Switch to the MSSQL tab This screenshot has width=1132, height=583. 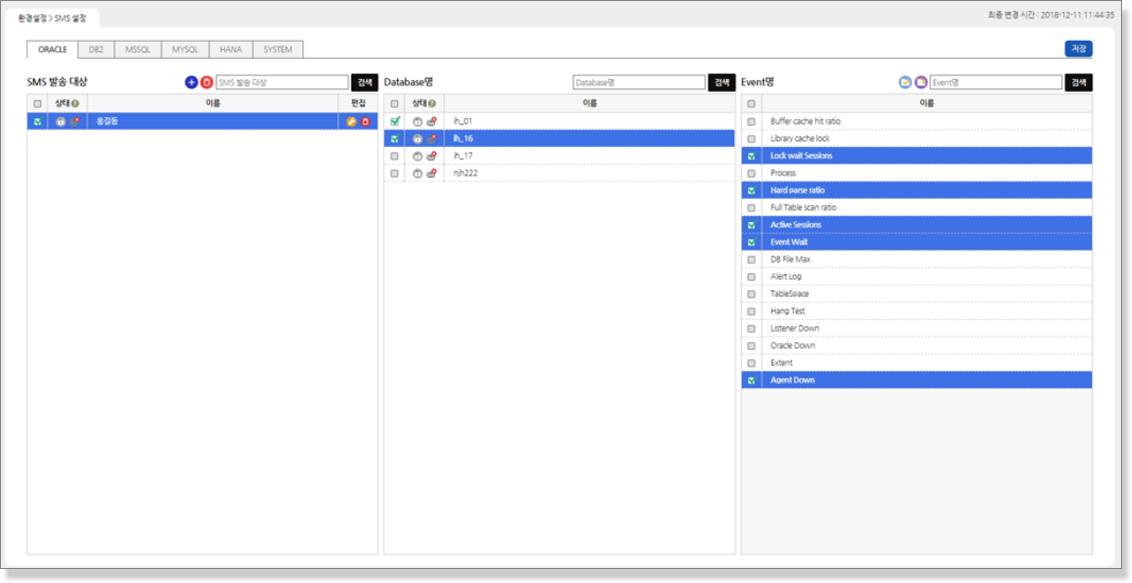[x=138, y=49]
